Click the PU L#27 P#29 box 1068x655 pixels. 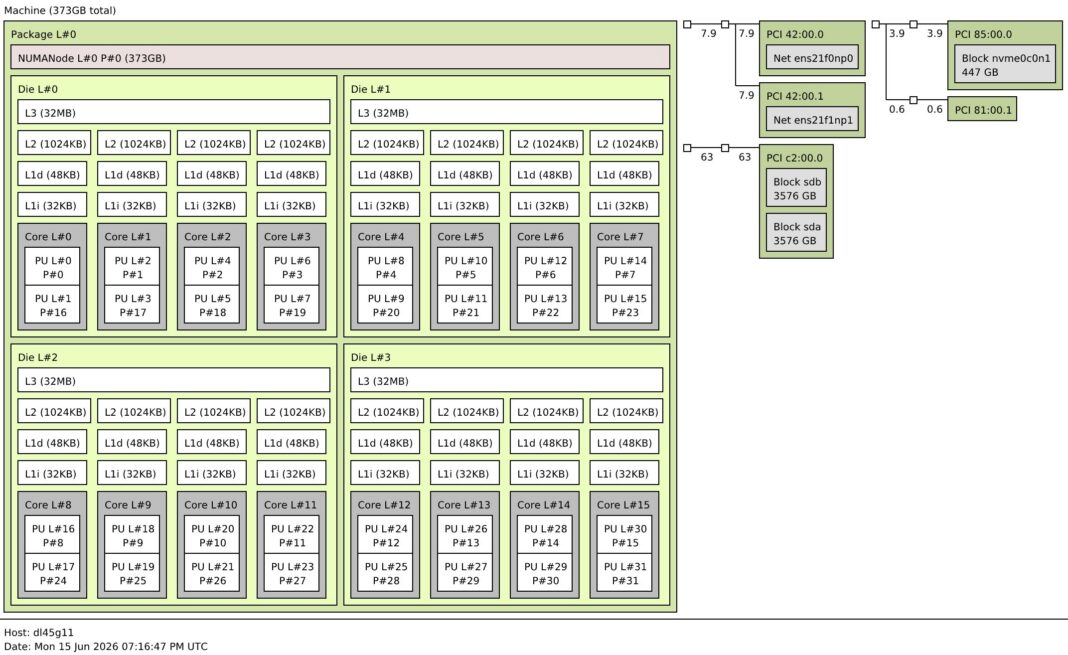465,573
